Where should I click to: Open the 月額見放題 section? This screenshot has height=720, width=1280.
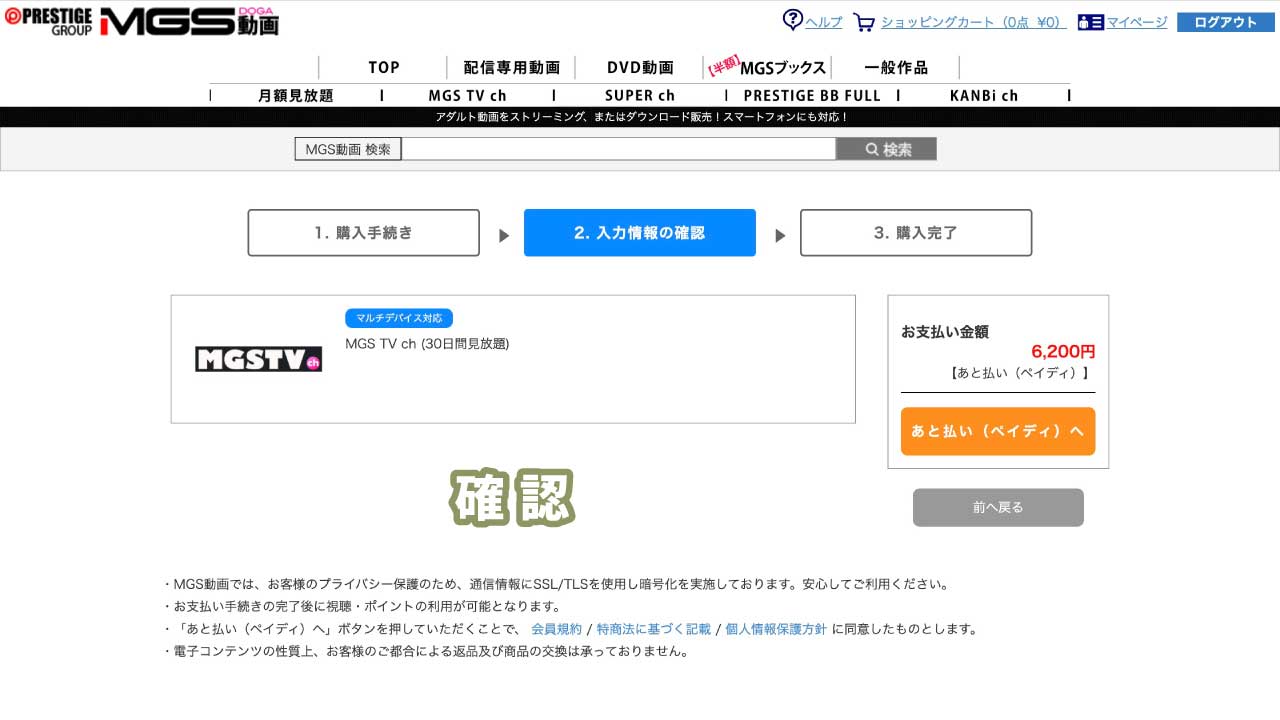(x=297, y=94)
